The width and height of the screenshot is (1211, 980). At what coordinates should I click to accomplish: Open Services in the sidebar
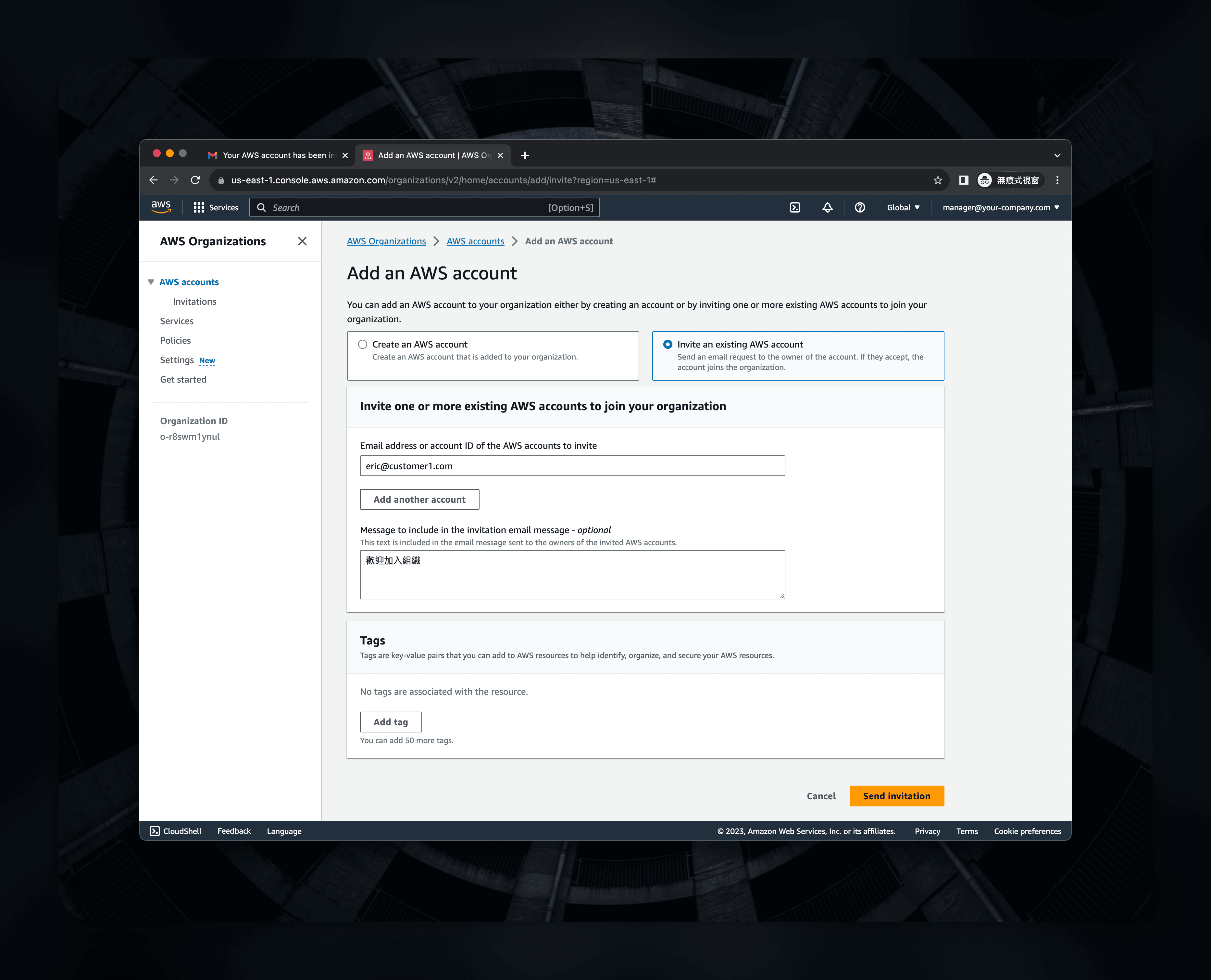coord(176,321)
